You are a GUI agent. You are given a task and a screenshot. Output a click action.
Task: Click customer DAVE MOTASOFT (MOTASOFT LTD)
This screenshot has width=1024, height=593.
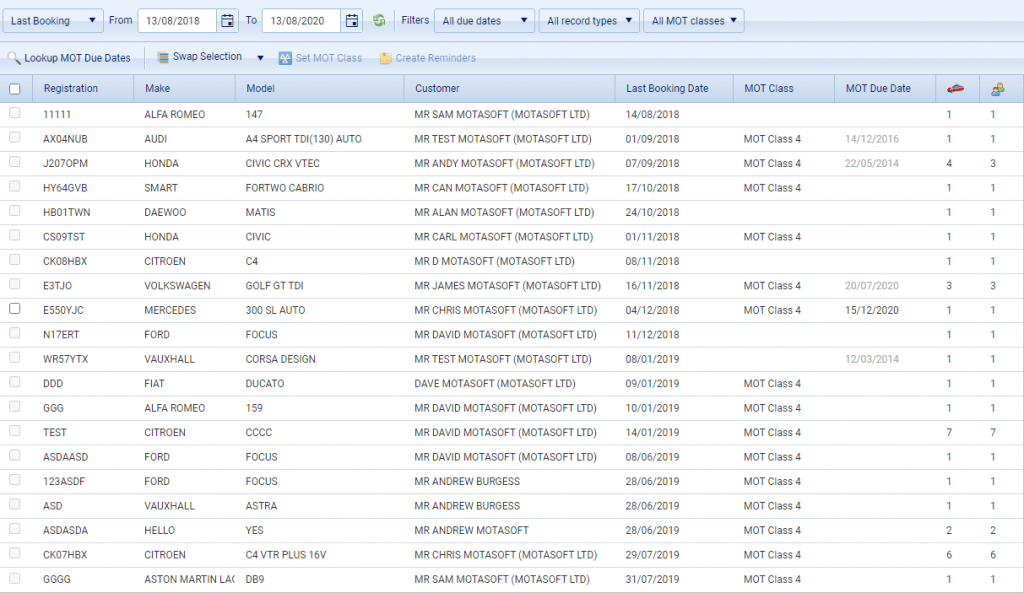[495, 383]
